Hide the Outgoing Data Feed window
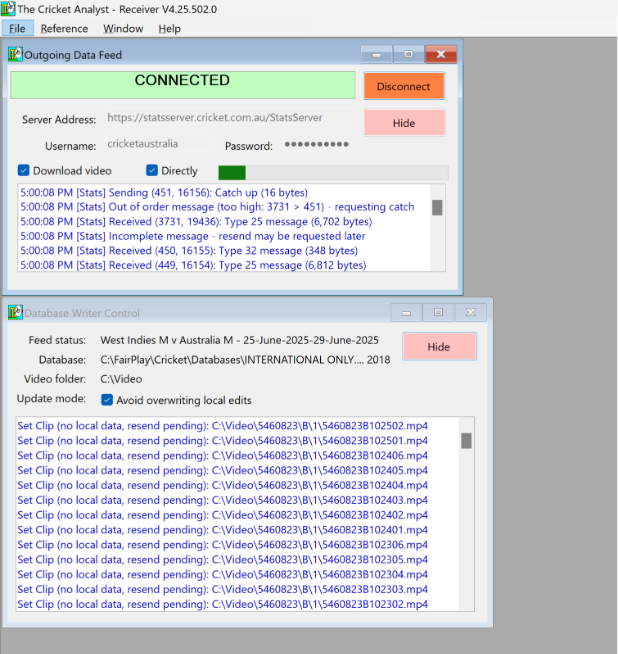This screenshot has width=618, height=654. click(404, 123)
